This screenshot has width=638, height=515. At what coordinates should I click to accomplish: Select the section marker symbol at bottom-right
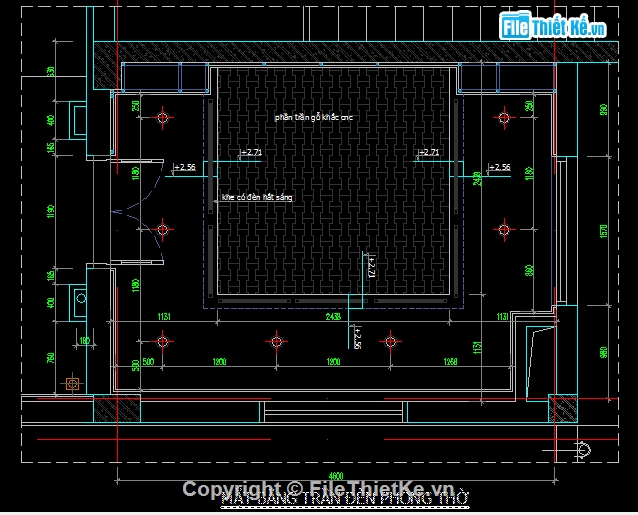click(x=583, y=450)
